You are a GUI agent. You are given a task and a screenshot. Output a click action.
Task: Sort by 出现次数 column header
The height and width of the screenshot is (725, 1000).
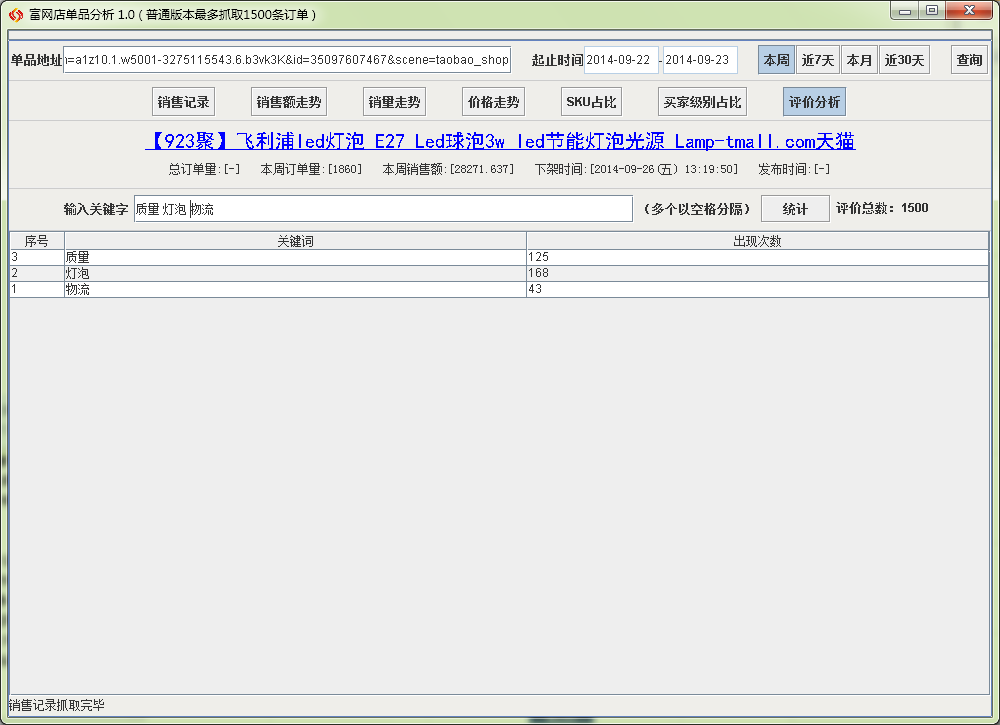tap(757, 241)
